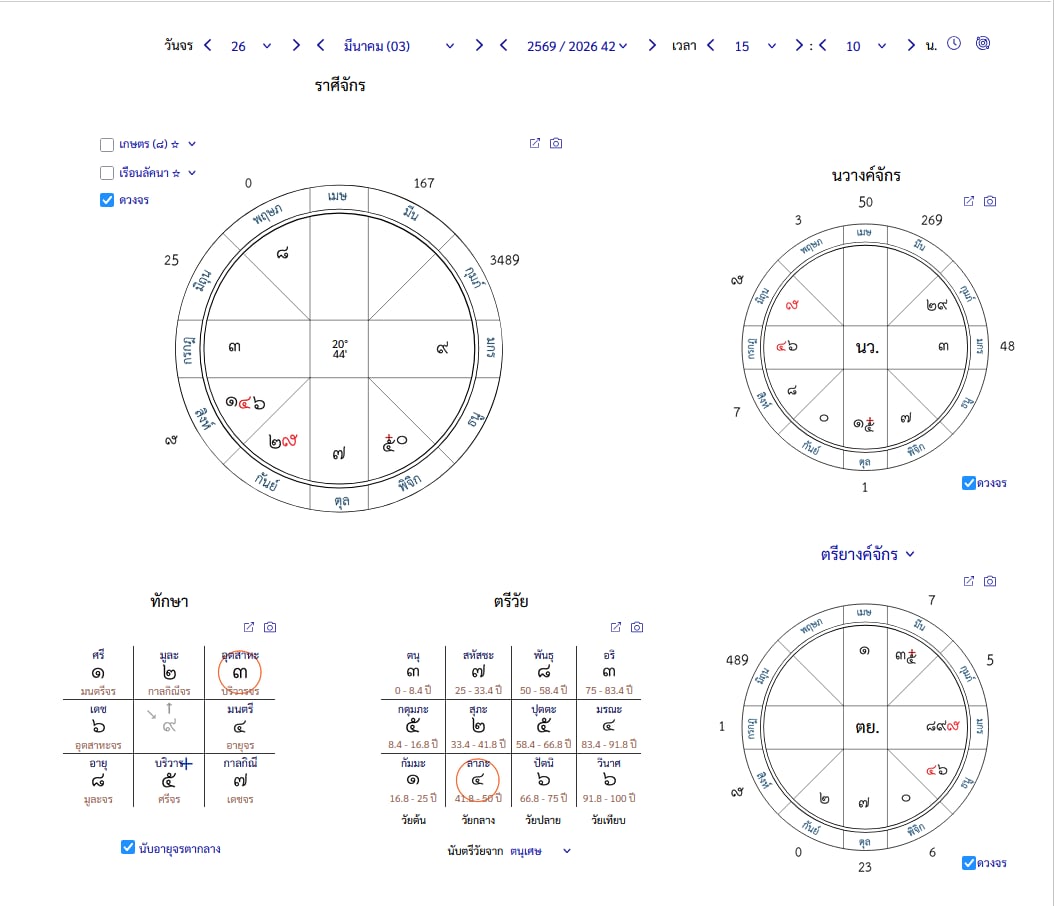1054x906 pixels.
Task: Increase the minutes with the right arrow
Action: (x=911, y=45)
